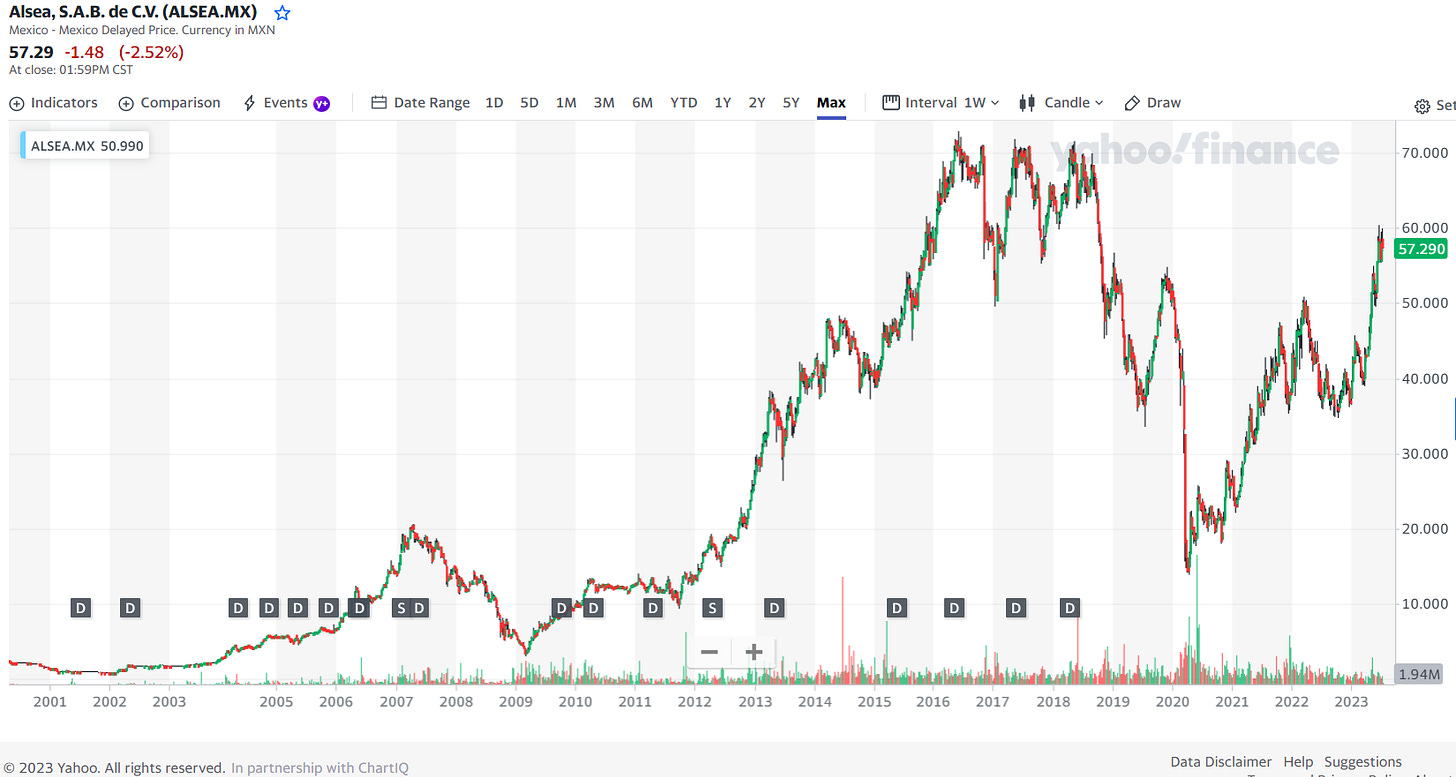Select the YTD range
This screenshot has width=1456, height=777.
point(684,103)
